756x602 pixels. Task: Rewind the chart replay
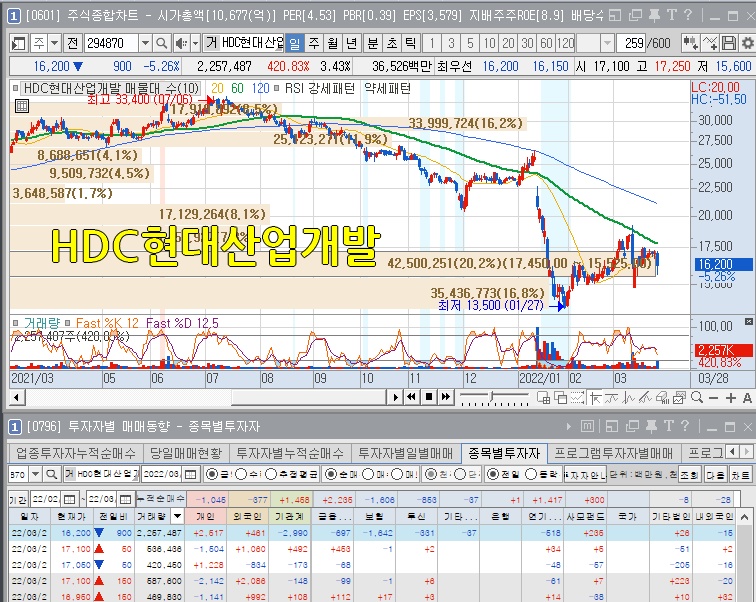pyautogui.click(x=411, y=397)
